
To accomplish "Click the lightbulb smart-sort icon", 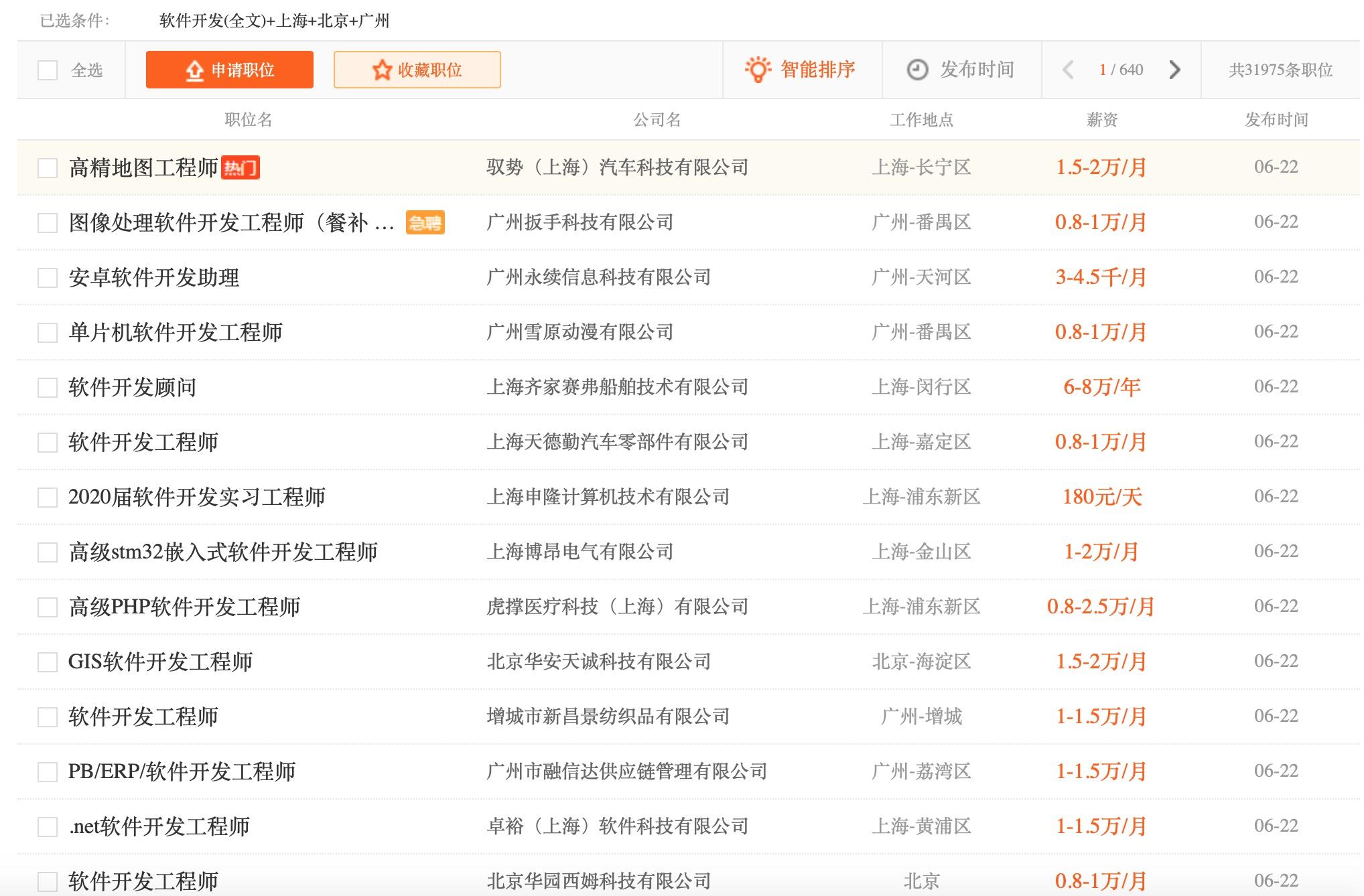I will pyautogui.click(x=758, y=70).
